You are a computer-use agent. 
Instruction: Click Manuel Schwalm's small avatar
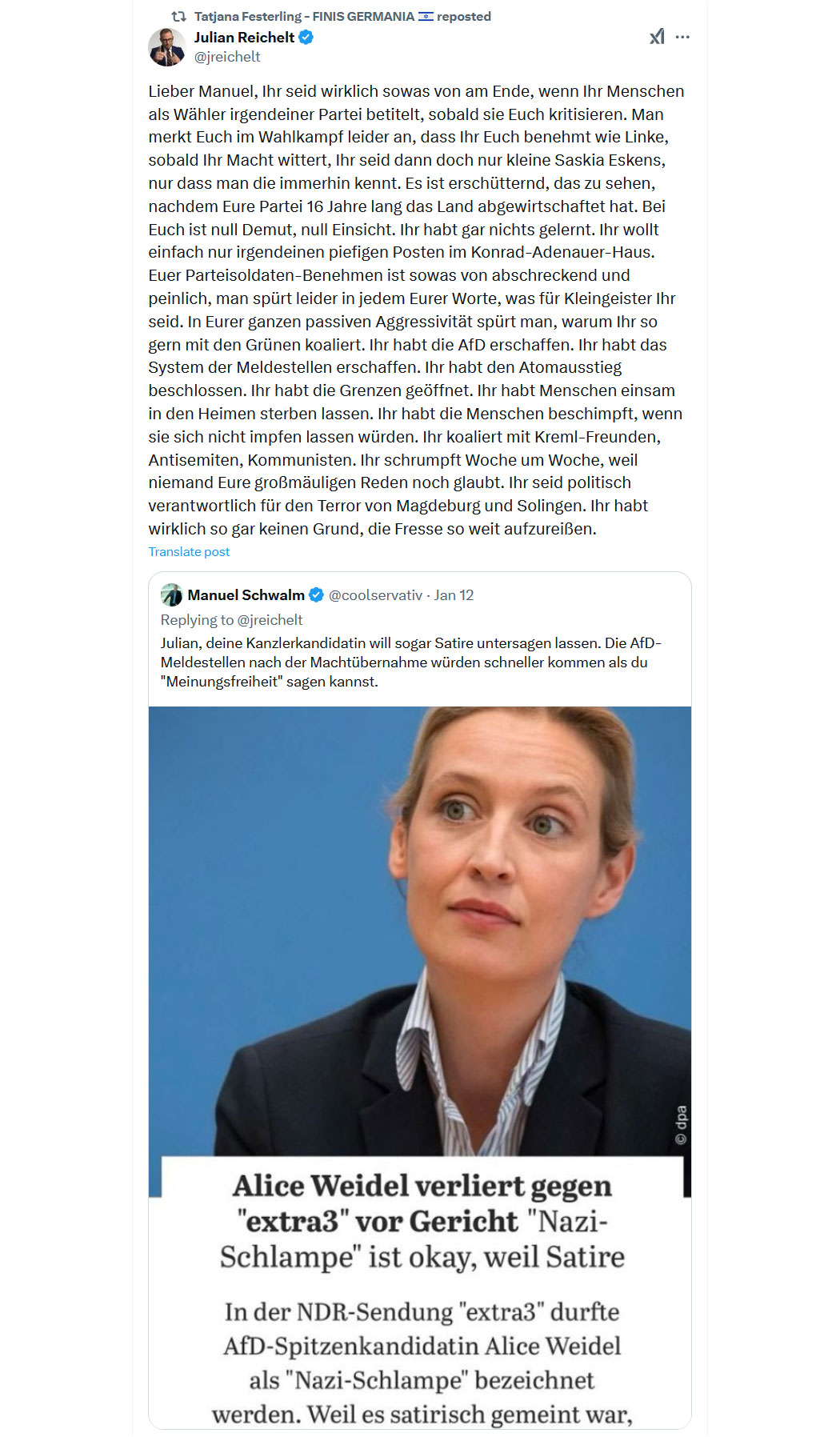[x=171, y=595]
